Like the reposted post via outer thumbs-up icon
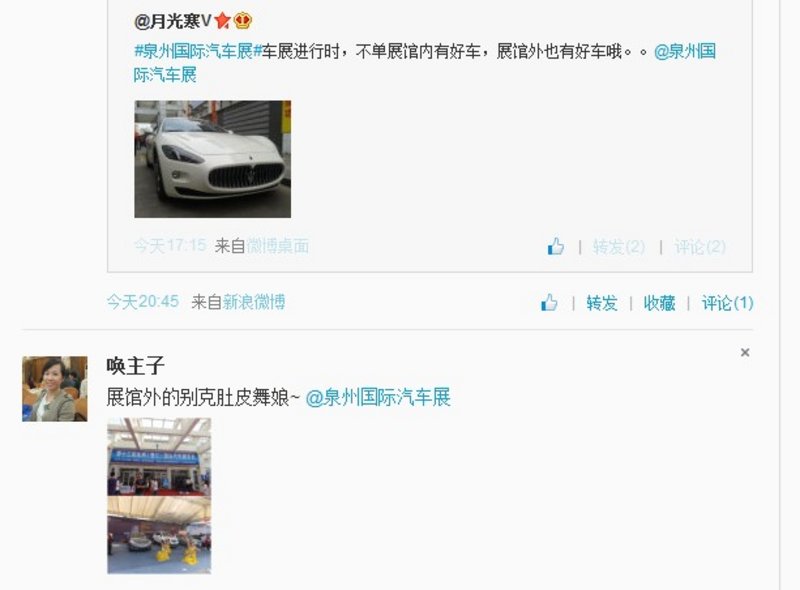Screen dimensions: 800x590 [549, 302]
